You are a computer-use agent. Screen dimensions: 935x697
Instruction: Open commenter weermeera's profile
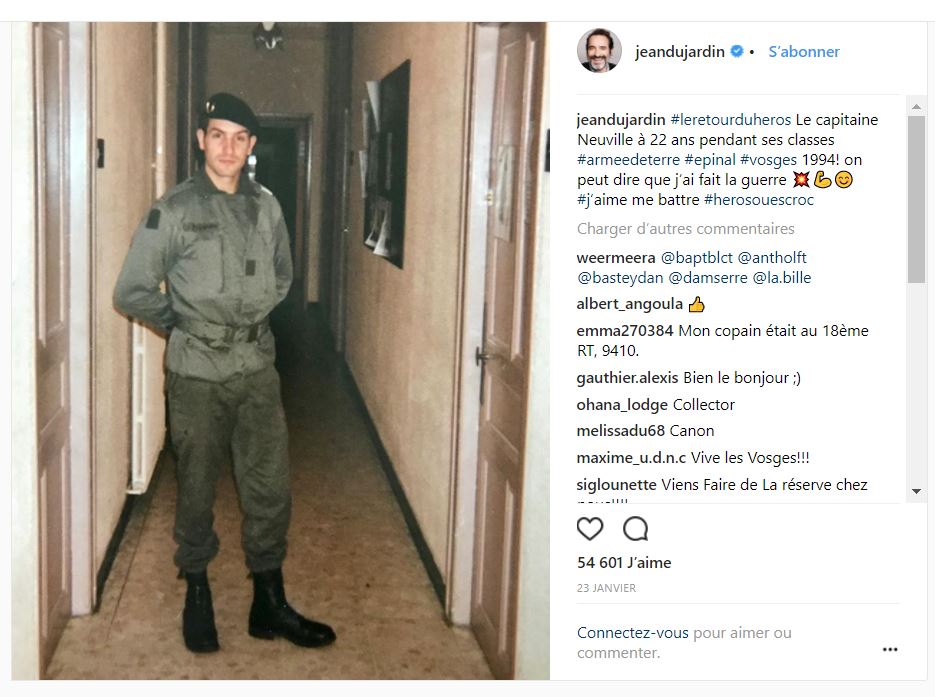(x=616, y=258)
